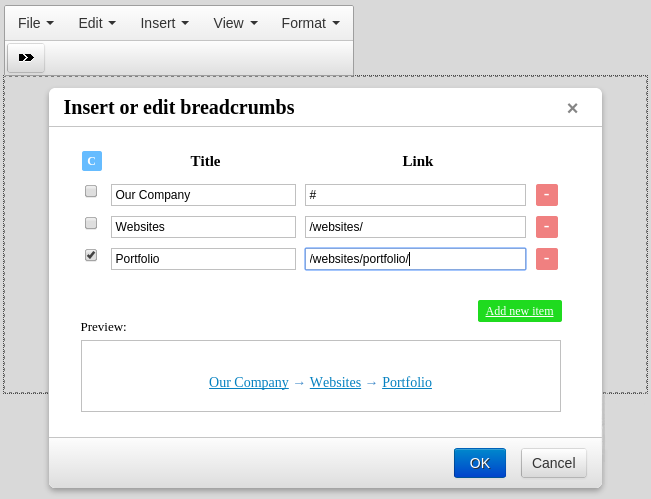Open the Format menu
Screen dimensions: 651x499
coord(310,23)
